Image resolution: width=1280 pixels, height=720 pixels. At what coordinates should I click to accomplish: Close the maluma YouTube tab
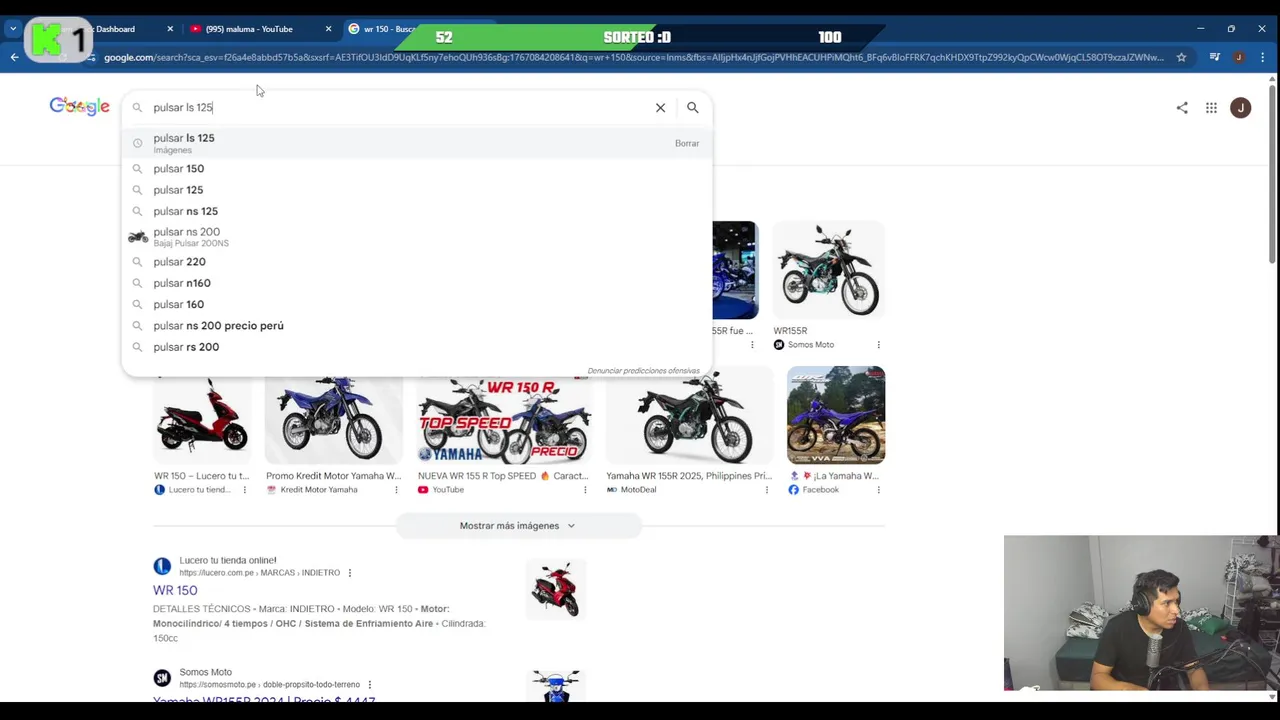328,29
